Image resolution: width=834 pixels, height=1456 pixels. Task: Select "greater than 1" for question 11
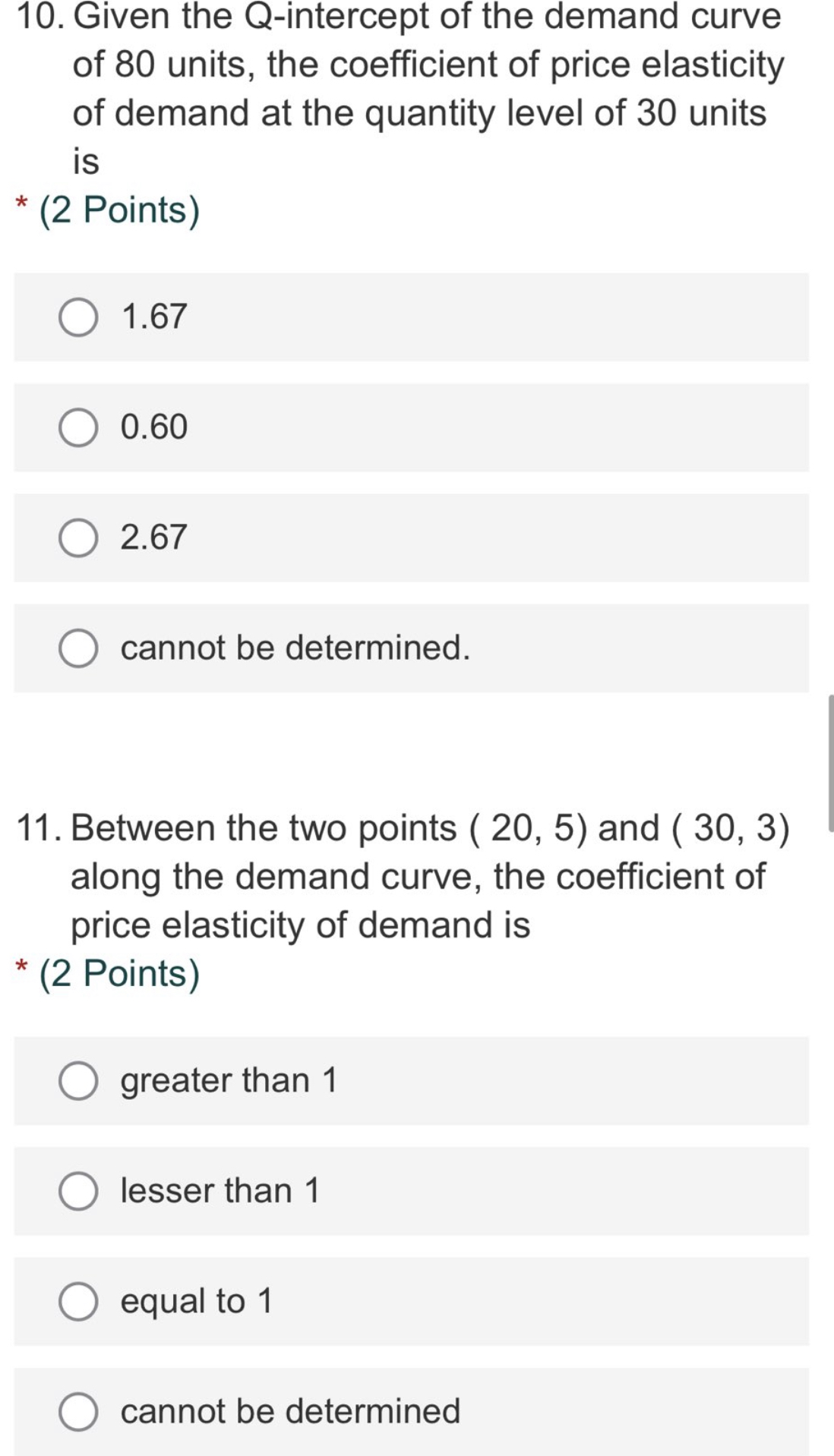tap(79, 1080)
